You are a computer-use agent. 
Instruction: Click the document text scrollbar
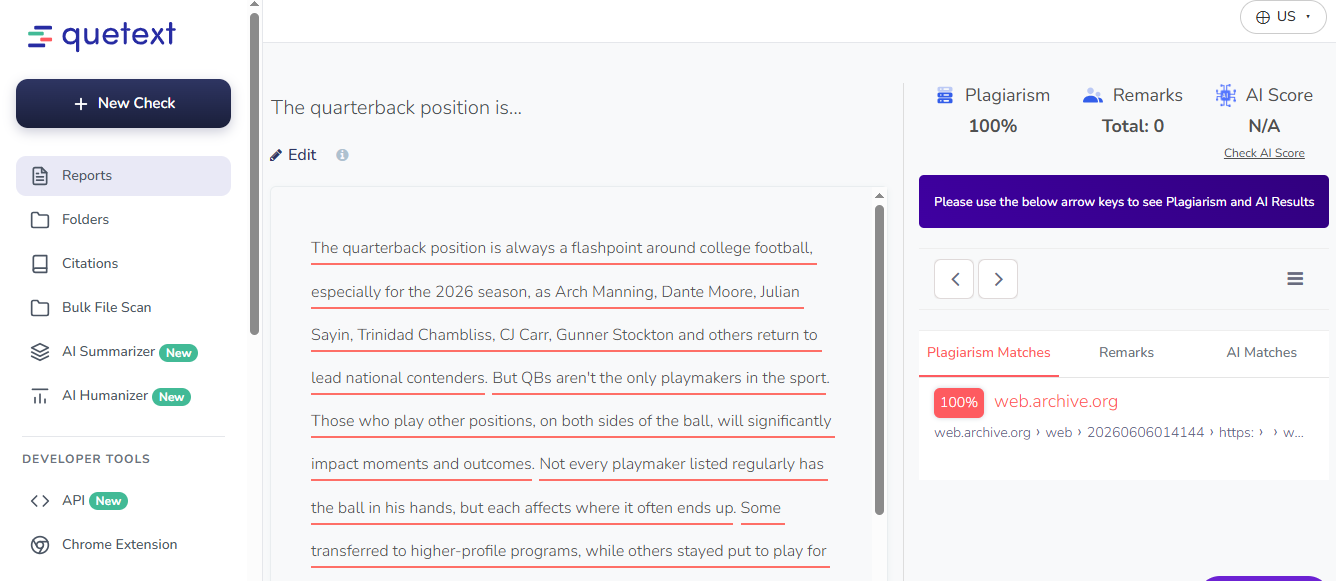tap(879, 360)
